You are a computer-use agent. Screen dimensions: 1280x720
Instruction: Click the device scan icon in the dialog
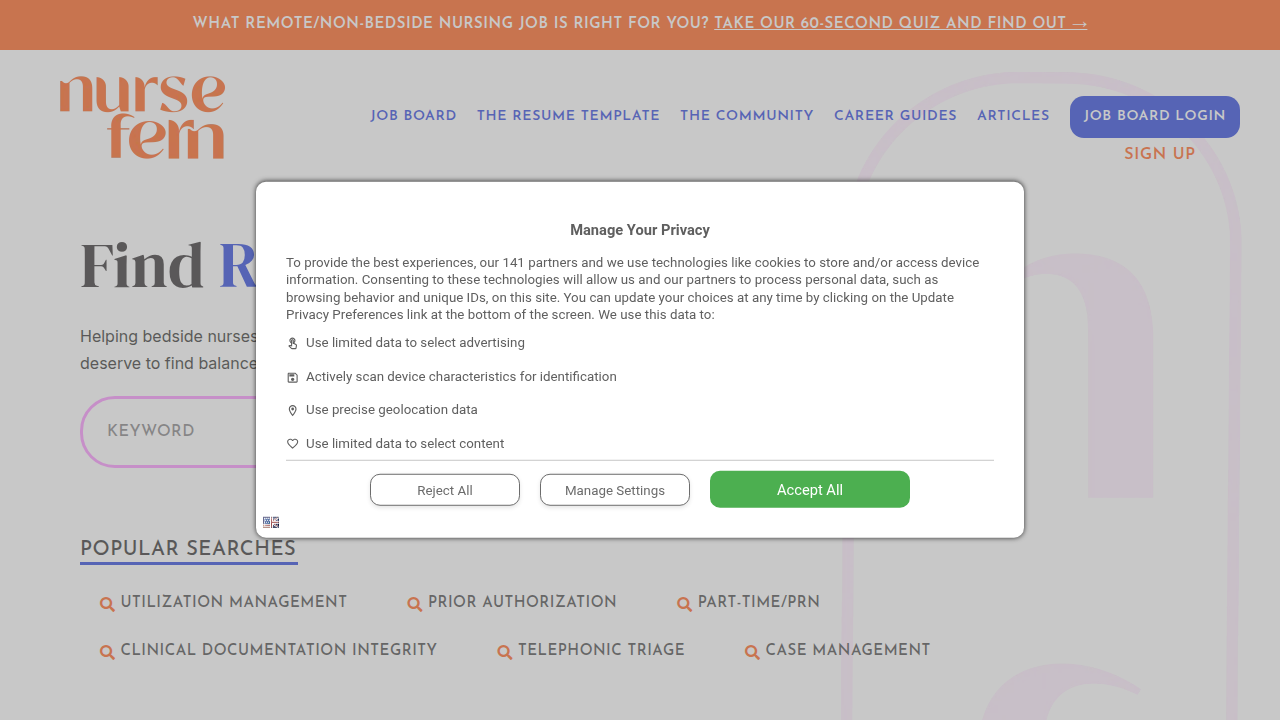tap(292, 377)
